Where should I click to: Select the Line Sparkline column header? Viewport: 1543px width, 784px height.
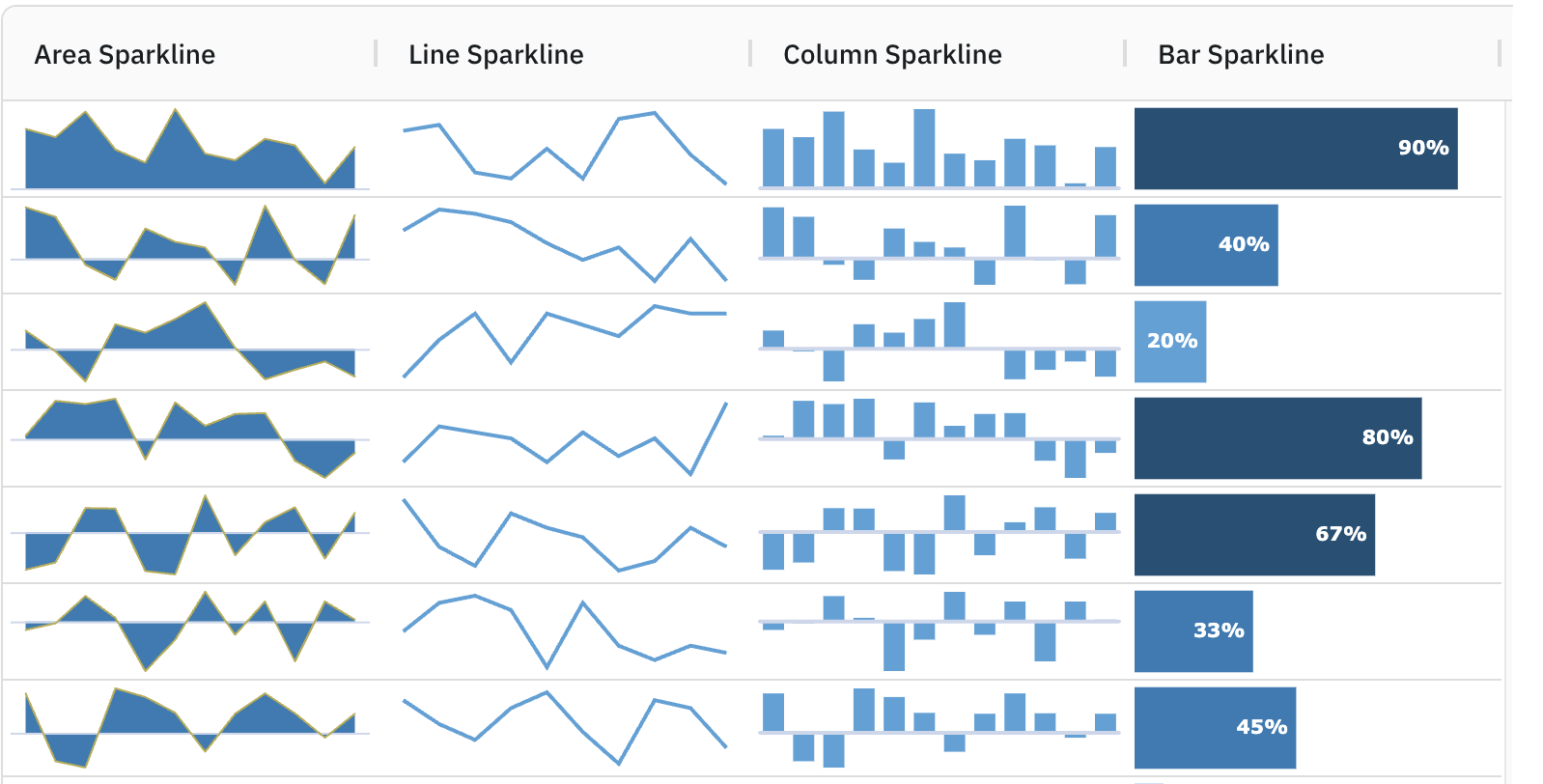tap(494, 55)
